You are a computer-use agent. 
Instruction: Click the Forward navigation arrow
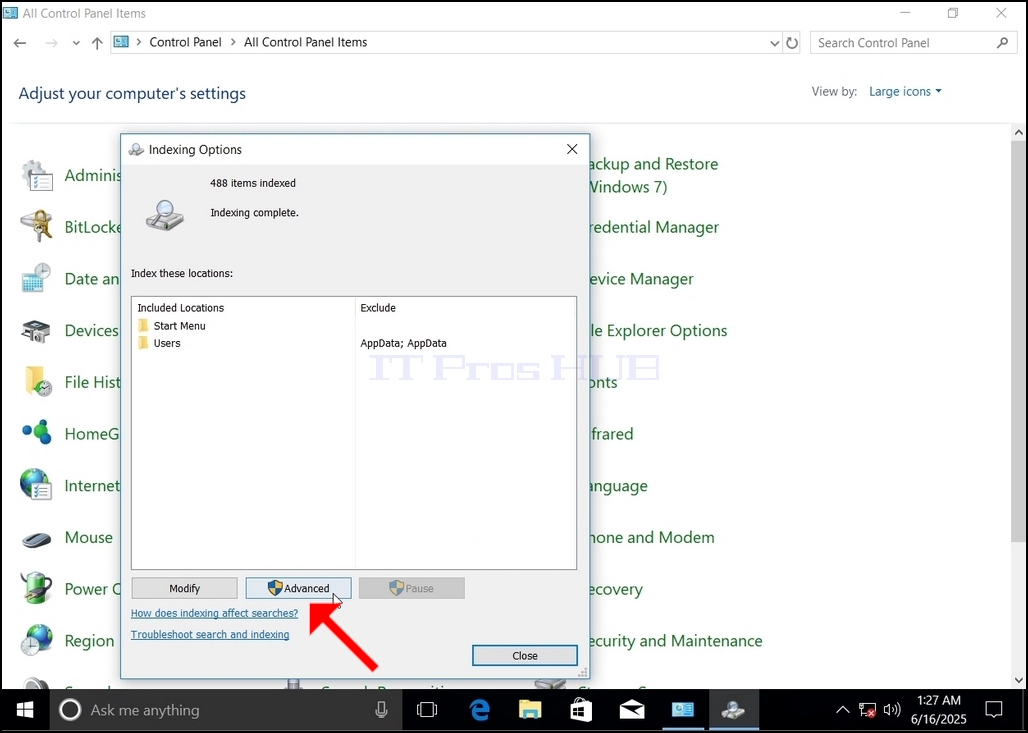click(51, 43)
